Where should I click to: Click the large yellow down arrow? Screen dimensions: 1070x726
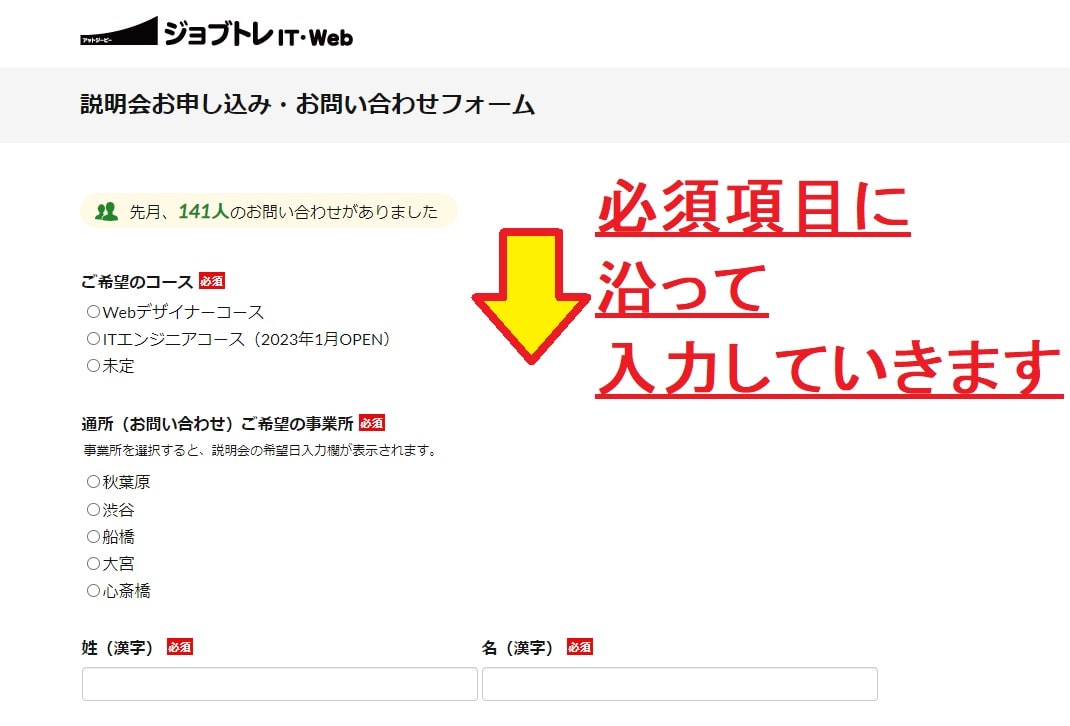click(531, 296)
